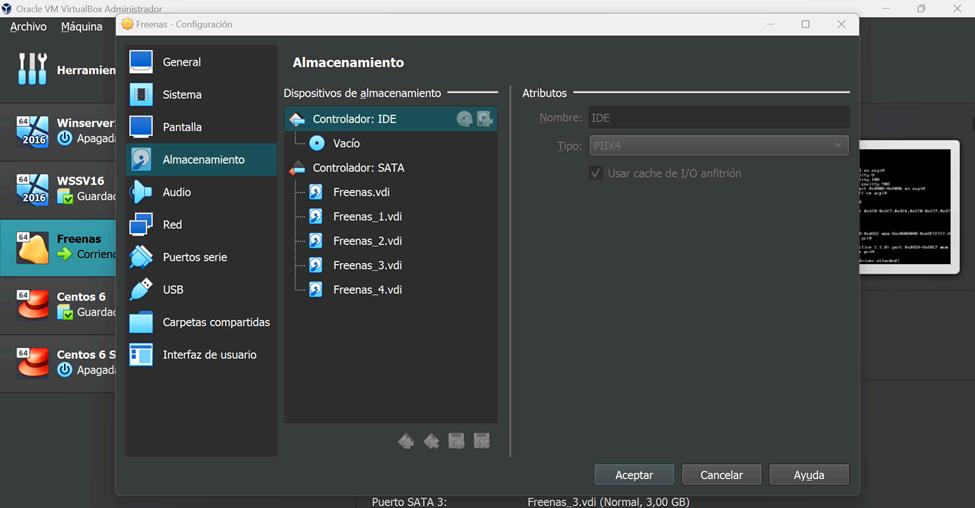Screen dimensions: 975x508
Task: Close the Freenas Configuración dialog
Action: tap(841, 24)
